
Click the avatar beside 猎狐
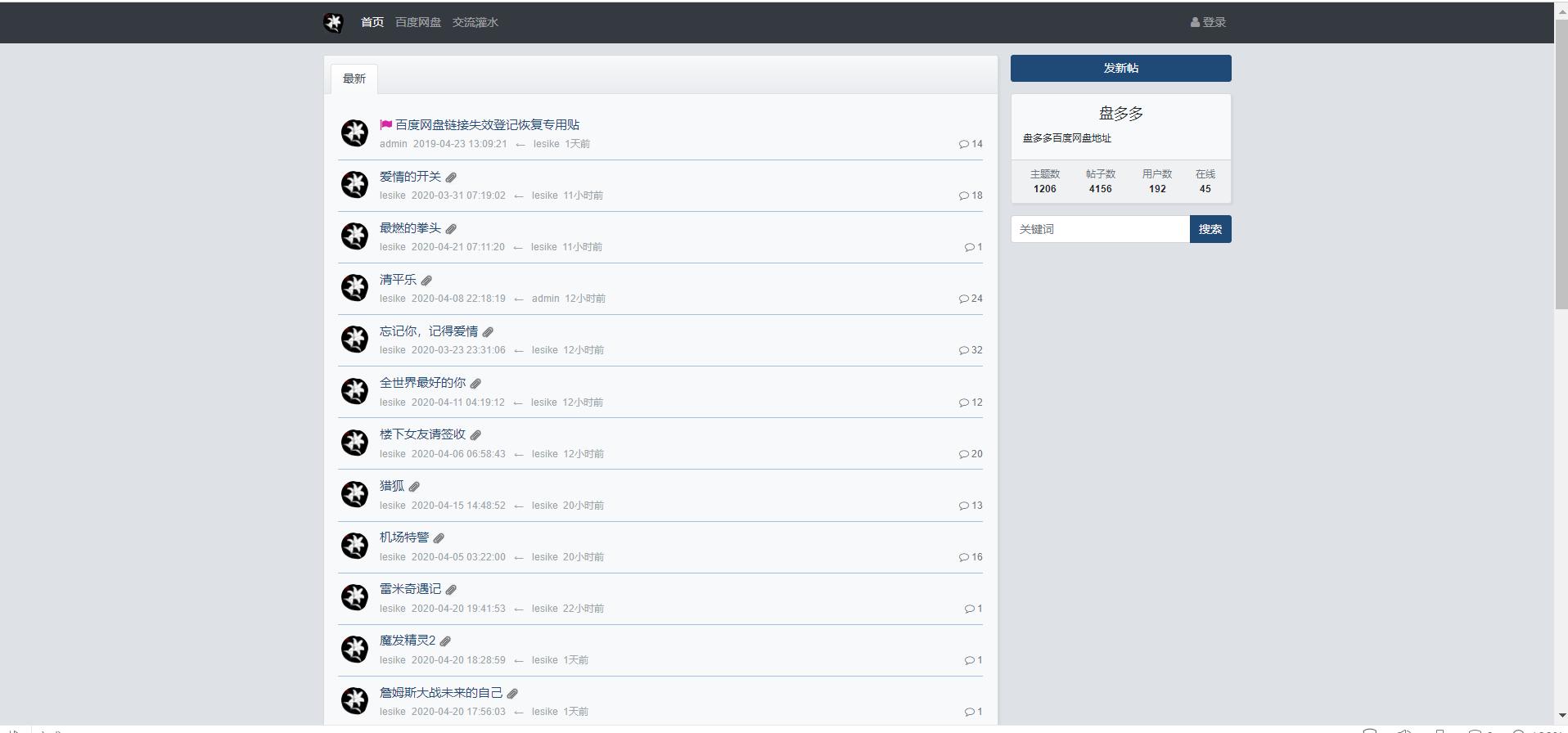pos(354,493)
